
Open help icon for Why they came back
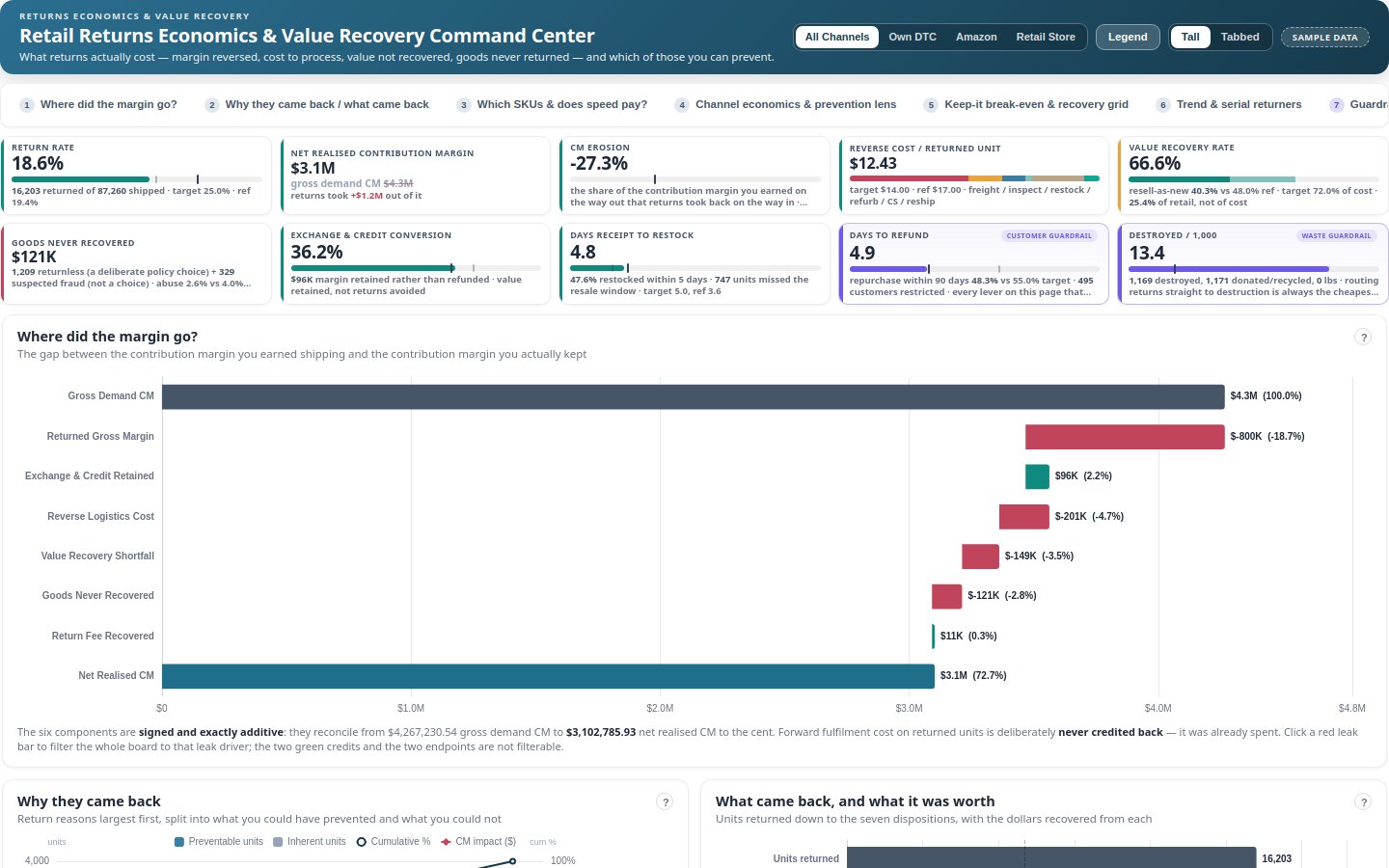click(x=665, y=801)
